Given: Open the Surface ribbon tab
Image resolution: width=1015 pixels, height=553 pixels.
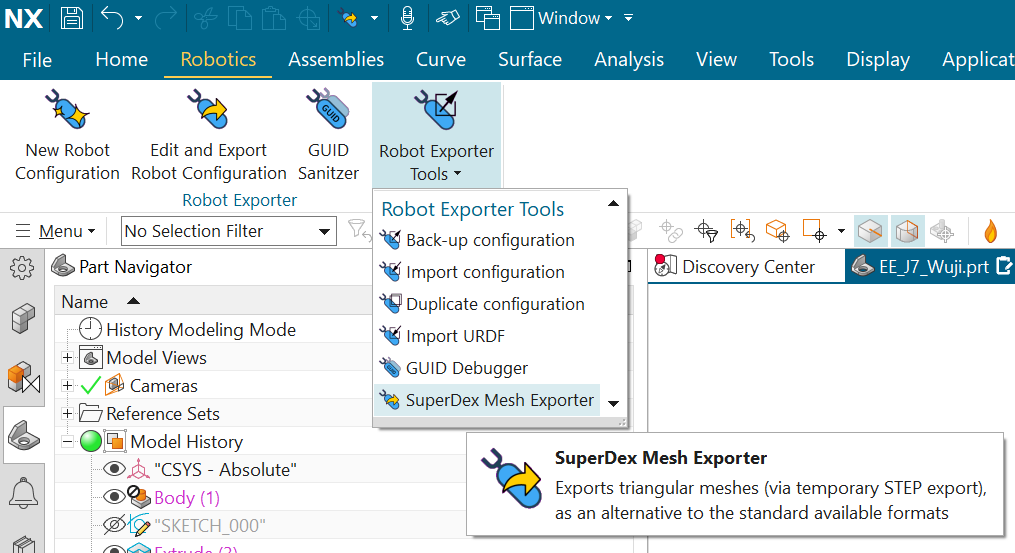Looking at the screenshot, I should [x=530, y=60].
